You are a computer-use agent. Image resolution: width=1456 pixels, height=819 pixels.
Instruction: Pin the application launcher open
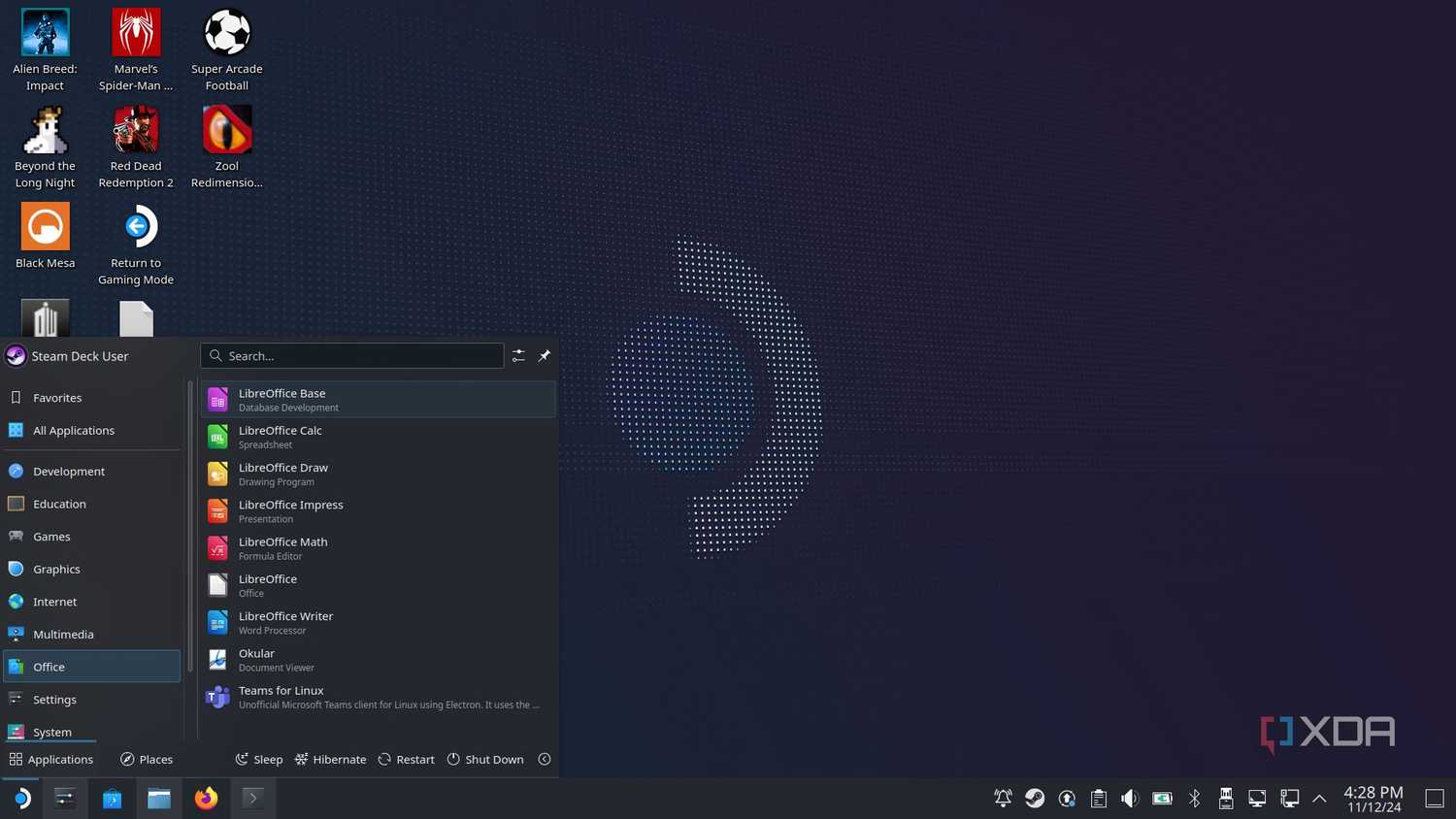(x=545, y=356)
